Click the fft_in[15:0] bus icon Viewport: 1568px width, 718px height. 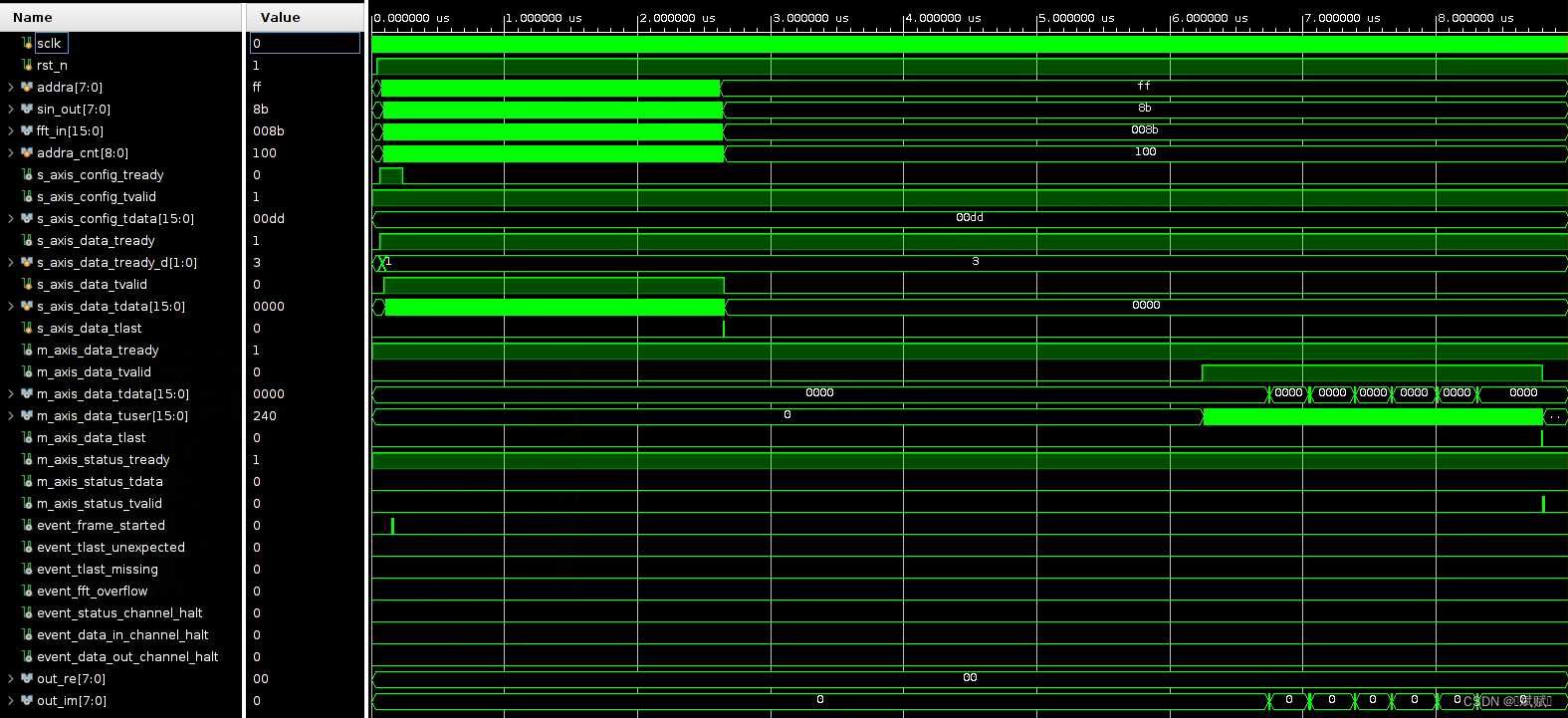pos(28,130)
